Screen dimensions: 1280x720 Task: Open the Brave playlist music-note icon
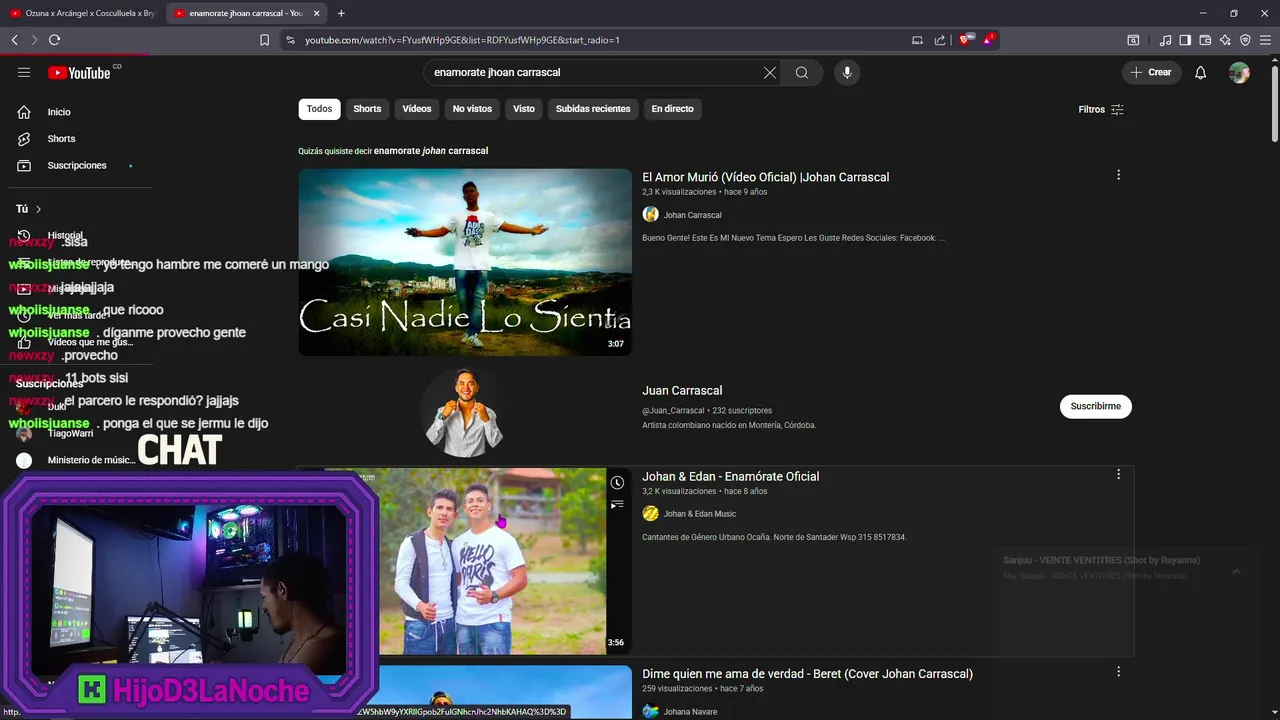click(1165, 40)
